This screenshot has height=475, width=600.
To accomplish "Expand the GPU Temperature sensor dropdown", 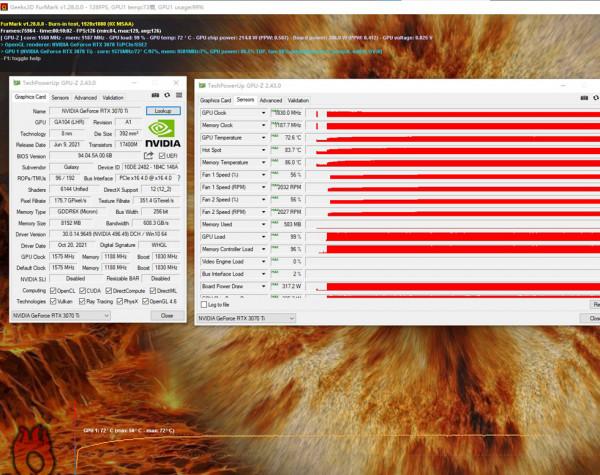I will pos(264,137).
